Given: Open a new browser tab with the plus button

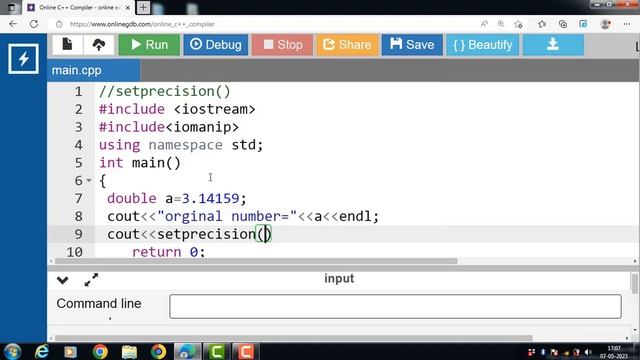Looking at the screenshot, I should coord(143,7).
